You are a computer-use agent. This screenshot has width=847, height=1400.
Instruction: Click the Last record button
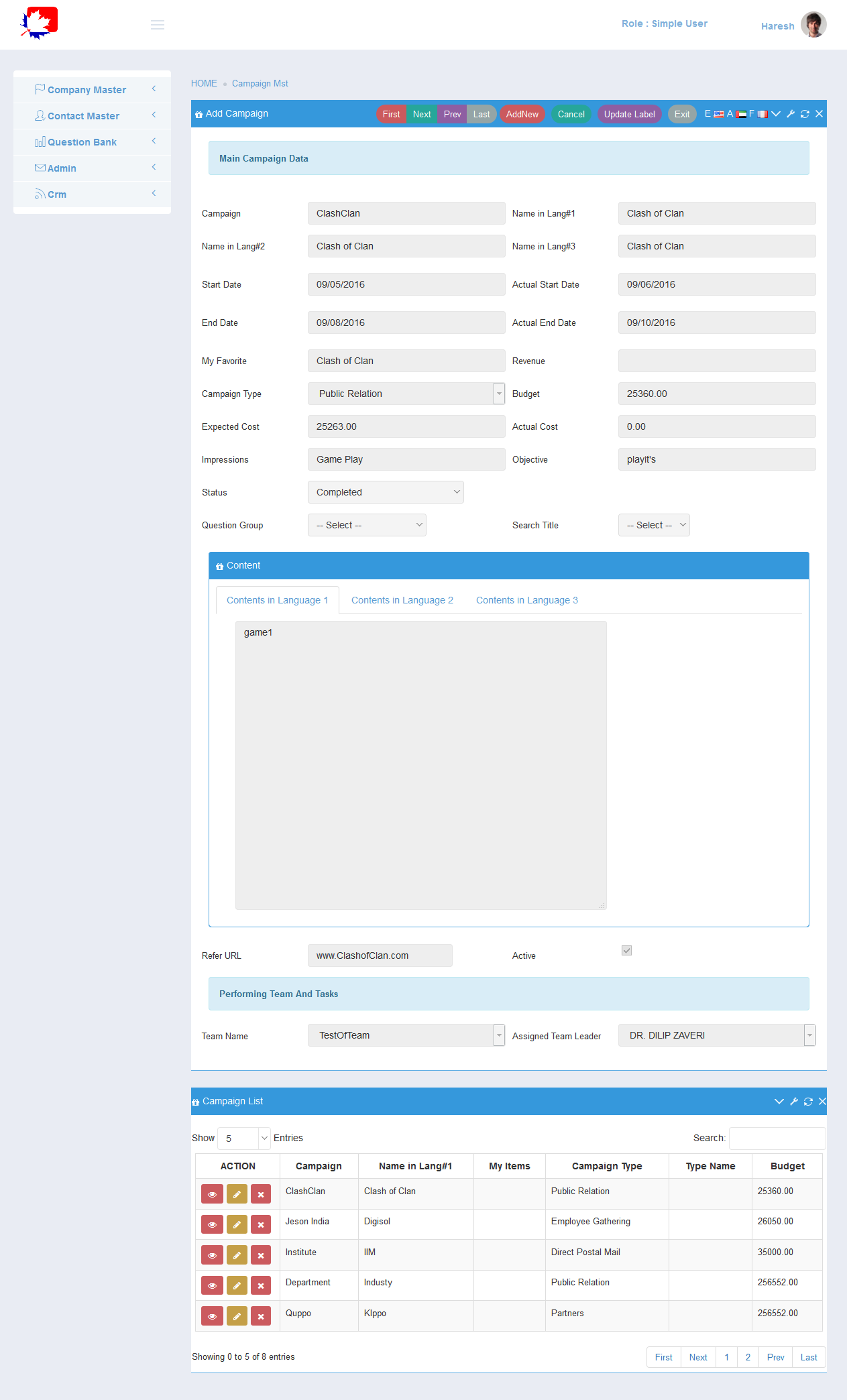click(482, 114)
